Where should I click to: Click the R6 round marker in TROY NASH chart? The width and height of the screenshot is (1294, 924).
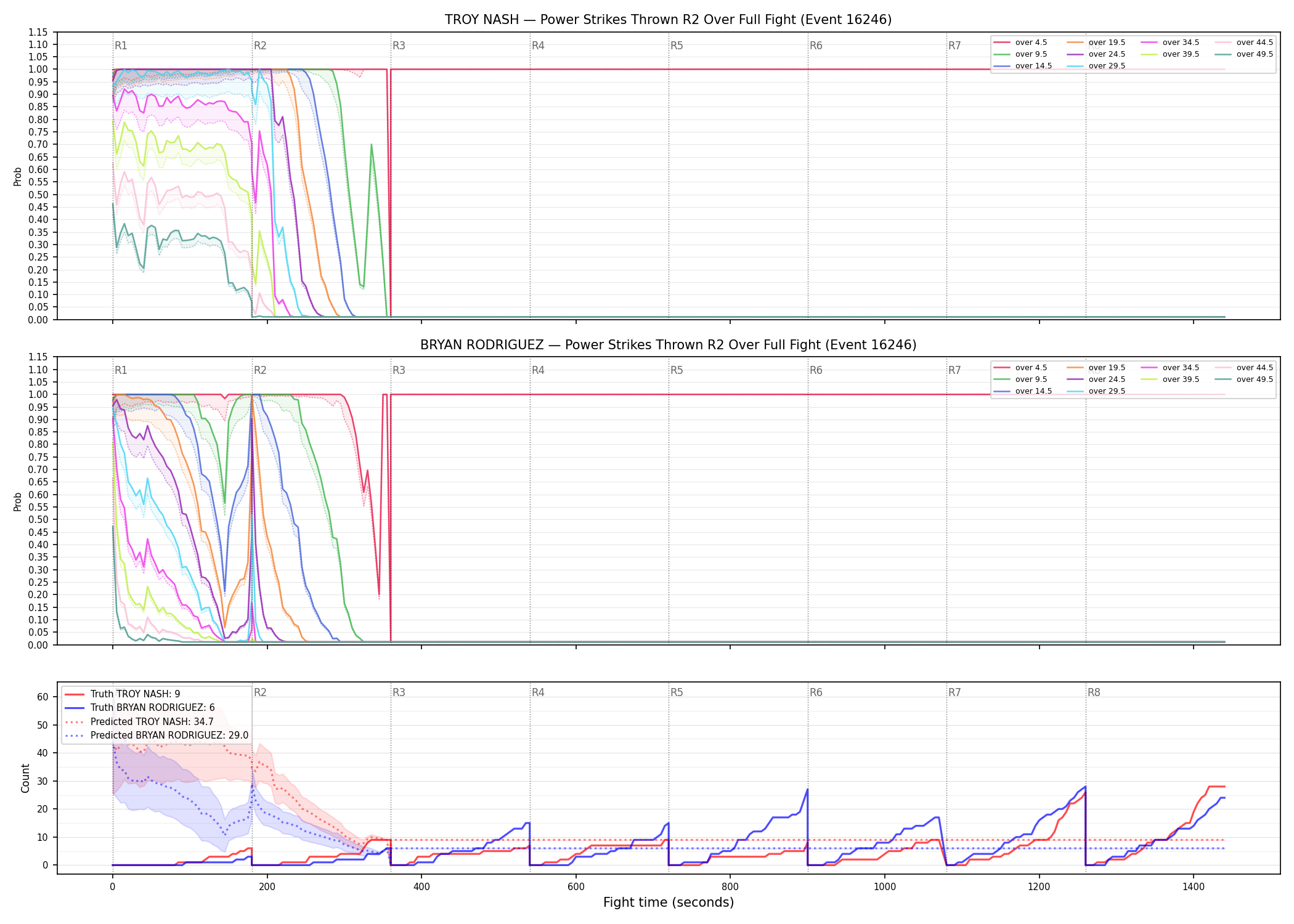(816, 46)
